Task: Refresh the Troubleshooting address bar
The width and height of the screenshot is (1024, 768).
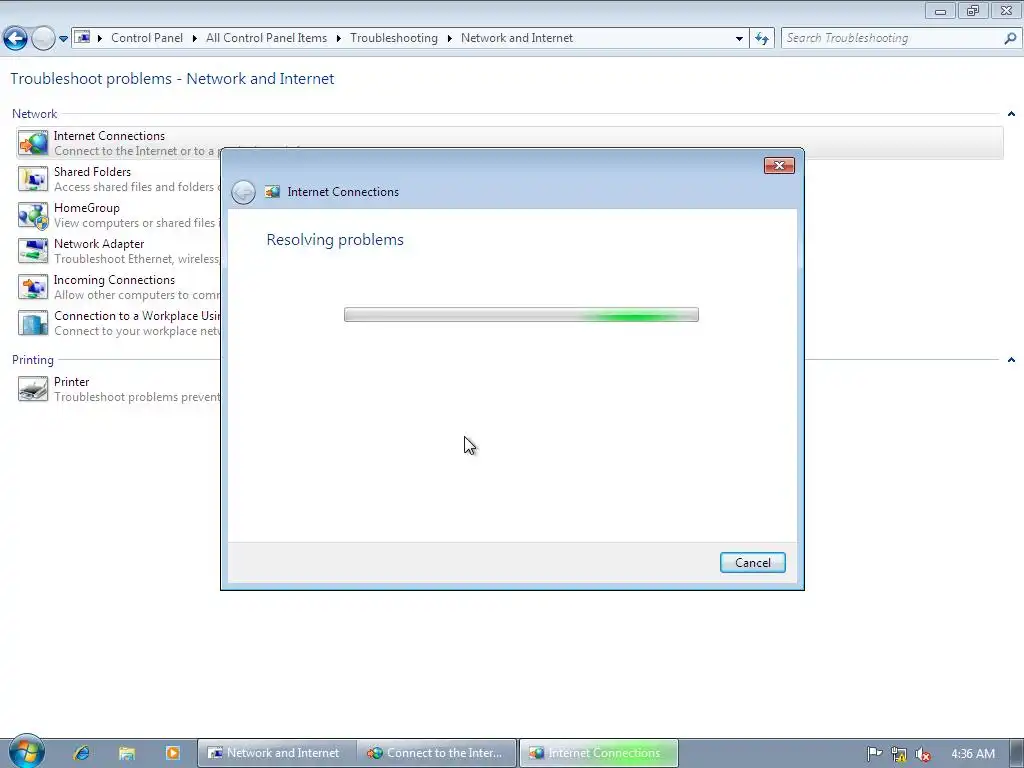Action: (x=761, y=38)
